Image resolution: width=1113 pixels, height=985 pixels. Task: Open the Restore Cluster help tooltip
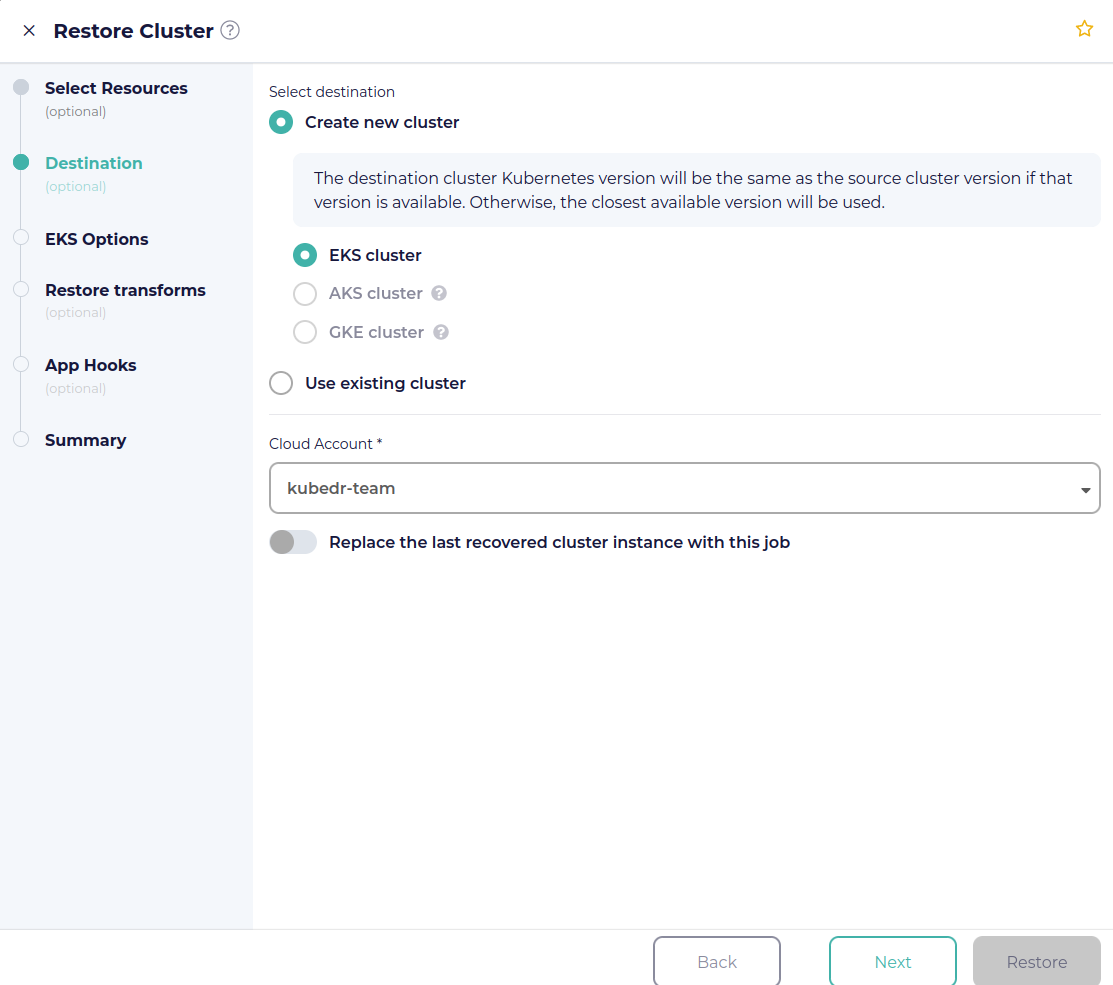click(229, 30)
